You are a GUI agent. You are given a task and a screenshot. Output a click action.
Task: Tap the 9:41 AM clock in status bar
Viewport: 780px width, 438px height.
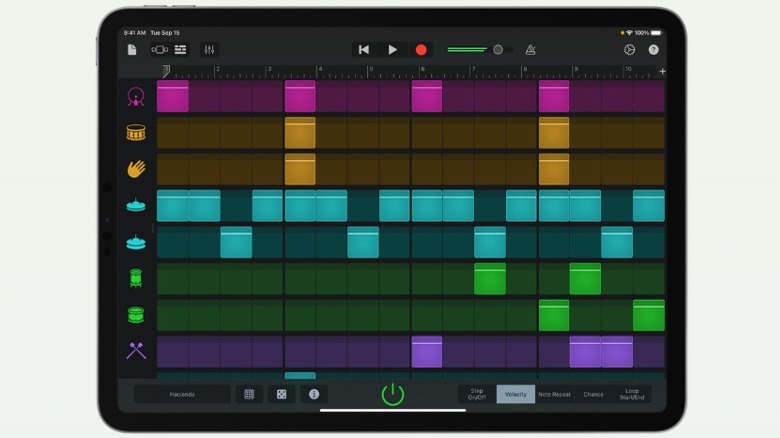134,33
